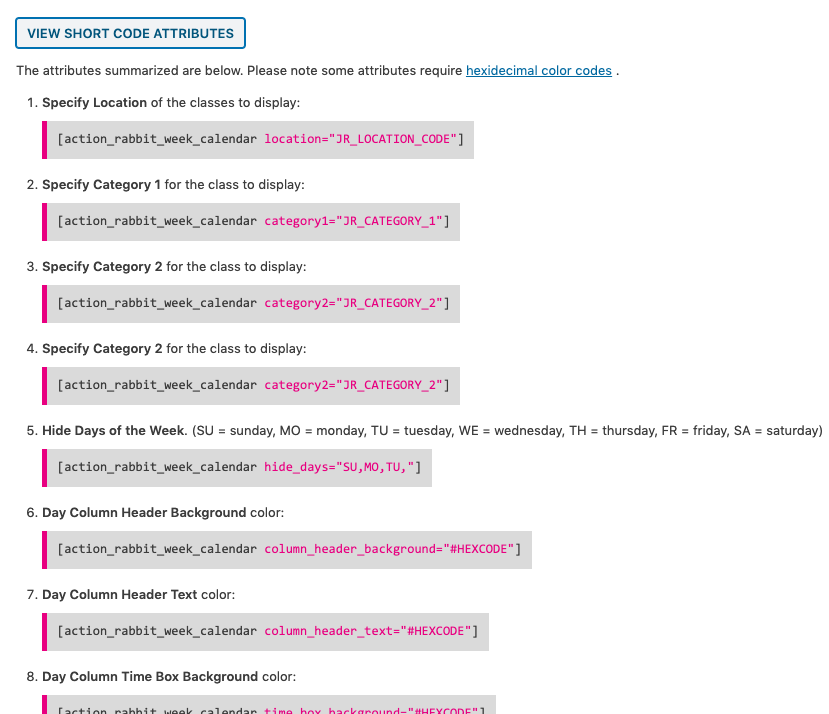Viewport: 829px width, 714px height.
Task: Click the column_header_text shortcode block
Action: pyautogui.click(x=266, y=631)
